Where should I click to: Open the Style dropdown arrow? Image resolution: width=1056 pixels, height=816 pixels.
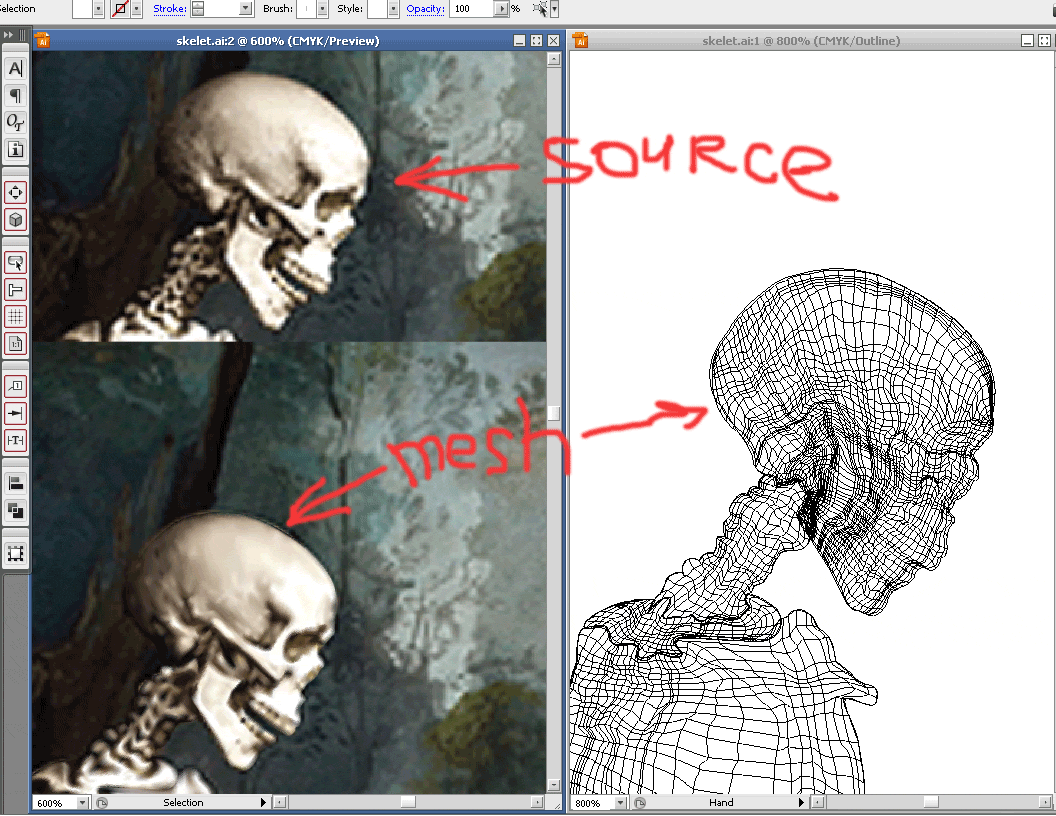[x=393, y=9]
